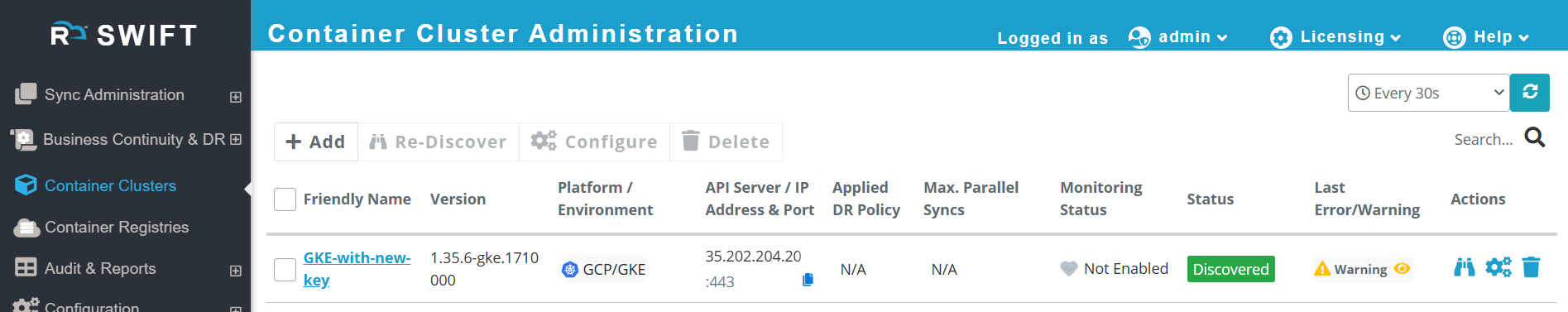
Task: Open Container Registries page
Action: pos(117,228)
